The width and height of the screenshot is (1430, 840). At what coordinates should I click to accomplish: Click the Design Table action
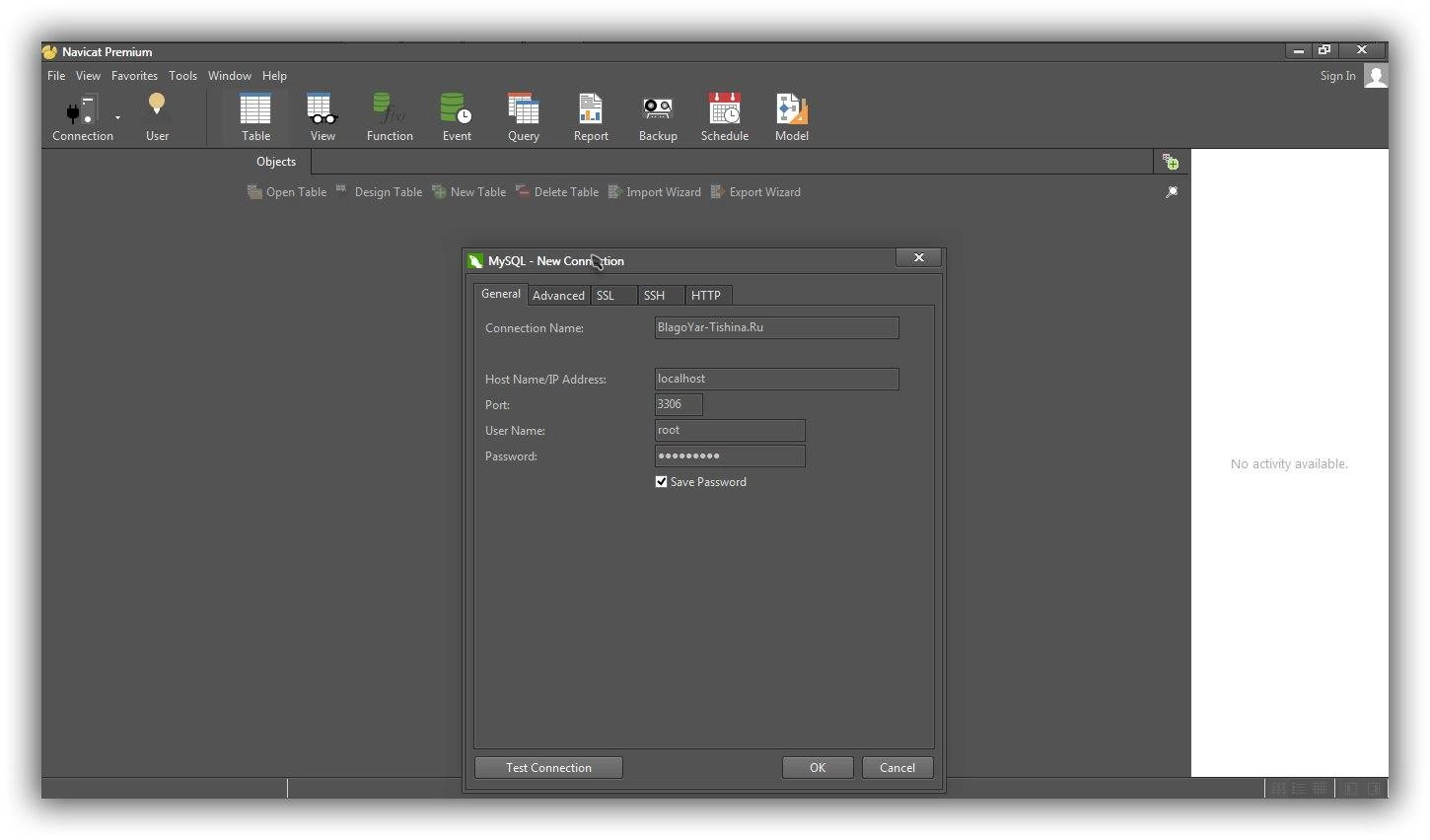378,192
